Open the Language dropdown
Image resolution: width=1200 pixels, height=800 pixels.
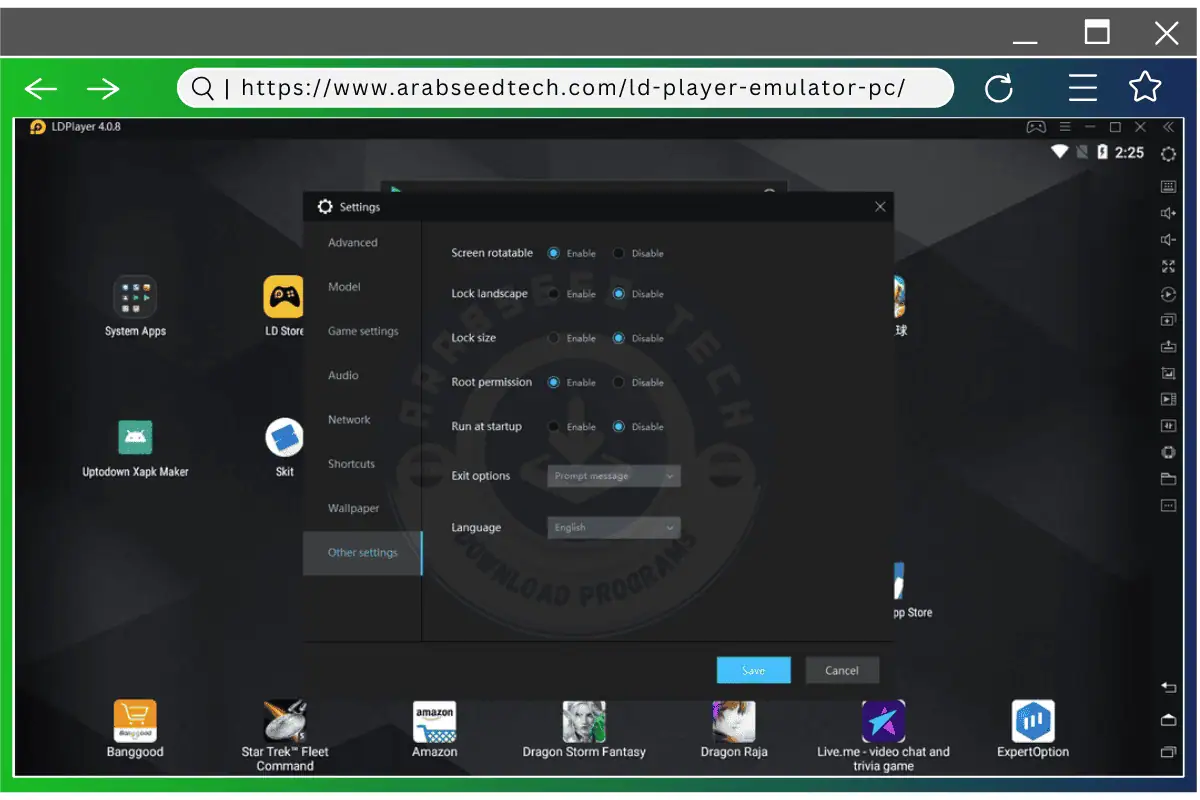(x=614, y=528)
